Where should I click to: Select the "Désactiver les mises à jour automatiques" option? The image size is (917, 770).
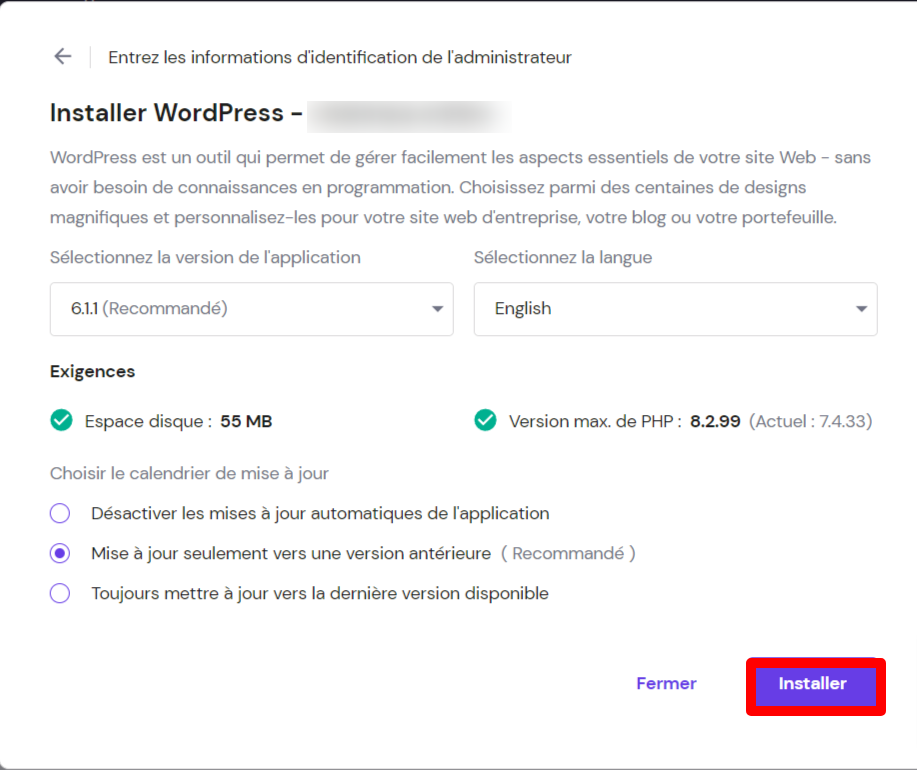point(60,513)
